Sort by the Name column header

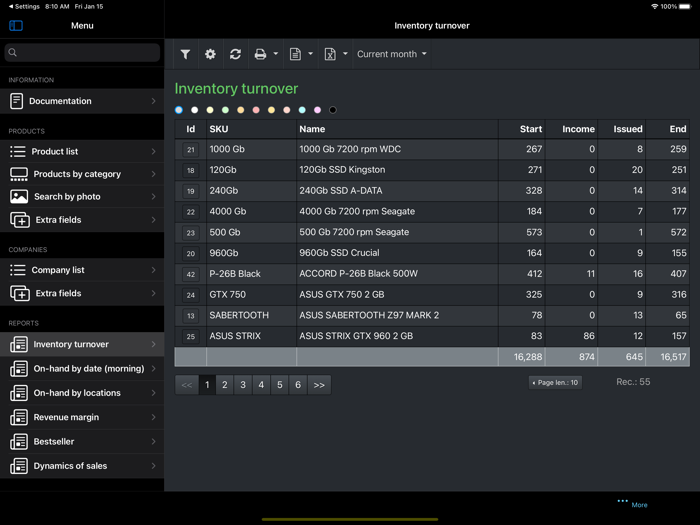point(397,129)
